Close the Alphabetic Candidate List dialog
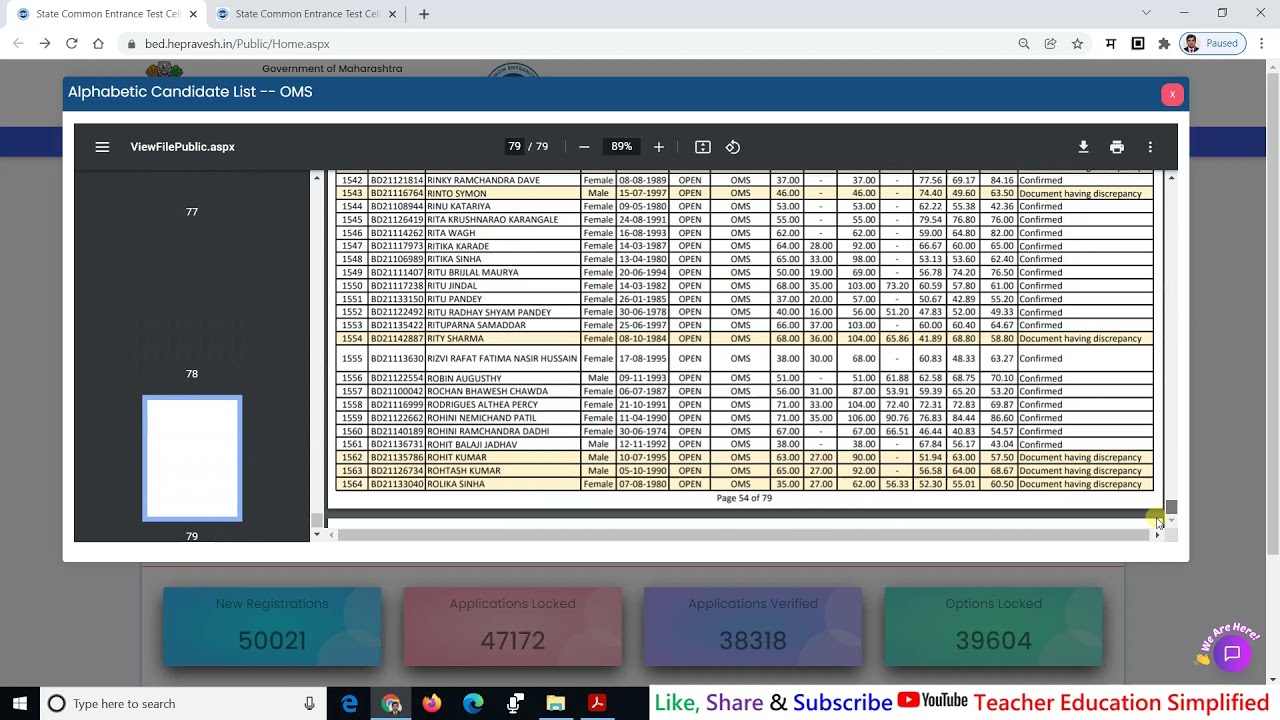Viewport: 1280px width, 720px height. click(1172, 94)
